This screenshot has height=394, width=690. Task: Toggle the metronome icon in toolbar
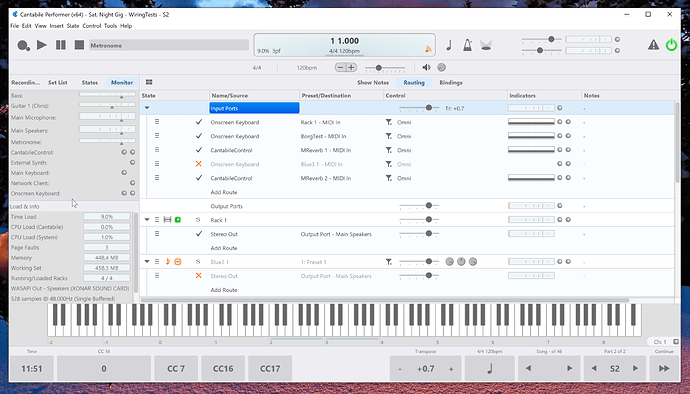tap(467, 45)
